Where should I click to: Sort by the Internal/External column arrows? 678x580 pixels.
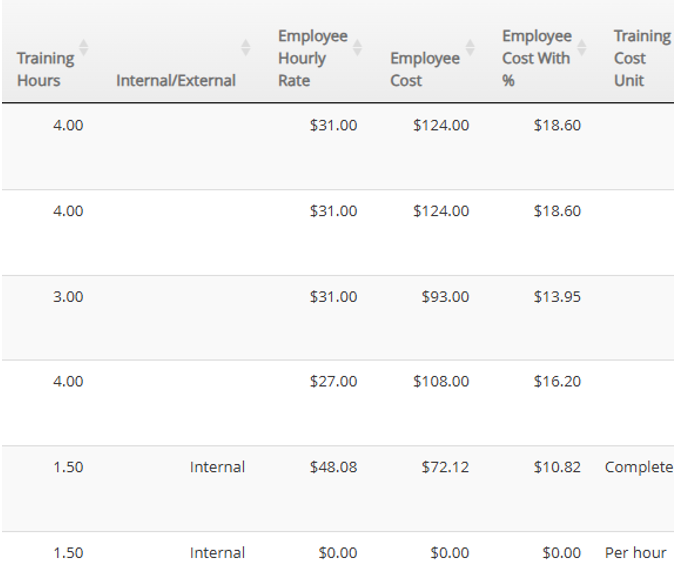coord(246,47)
